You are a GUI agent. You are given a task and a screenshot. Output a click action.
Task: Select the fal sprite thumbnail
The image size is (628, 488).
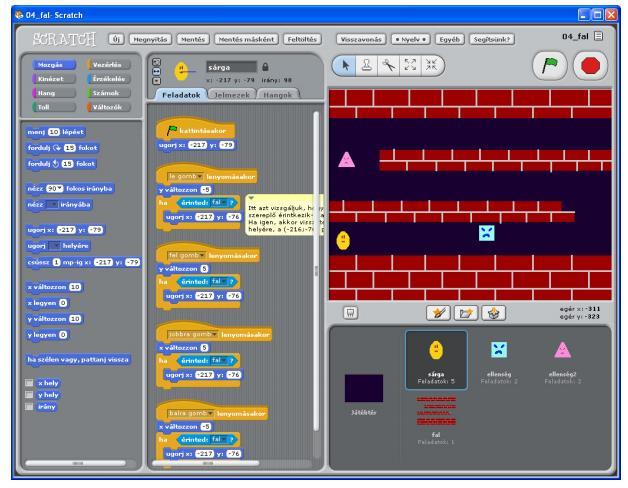pyautogui.click(x=436, y=419)
